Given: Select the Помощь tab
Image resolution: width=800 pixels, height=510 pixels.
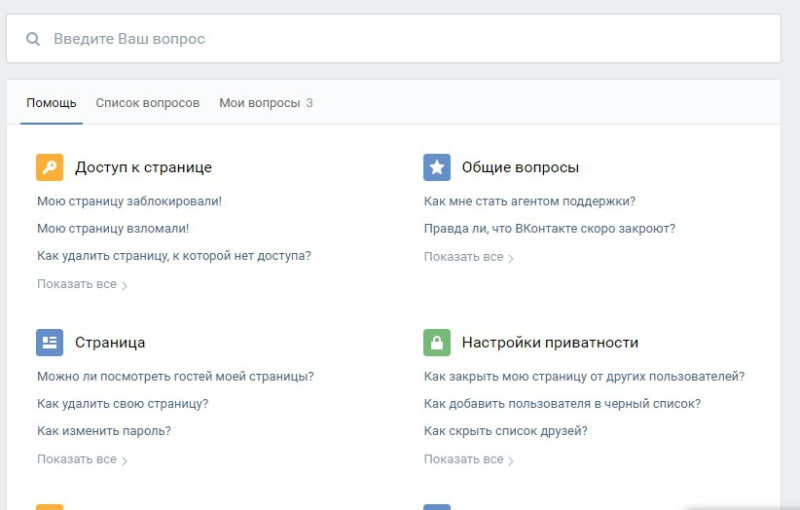Looking at the screenshot, I should click(x=51, y=103).
